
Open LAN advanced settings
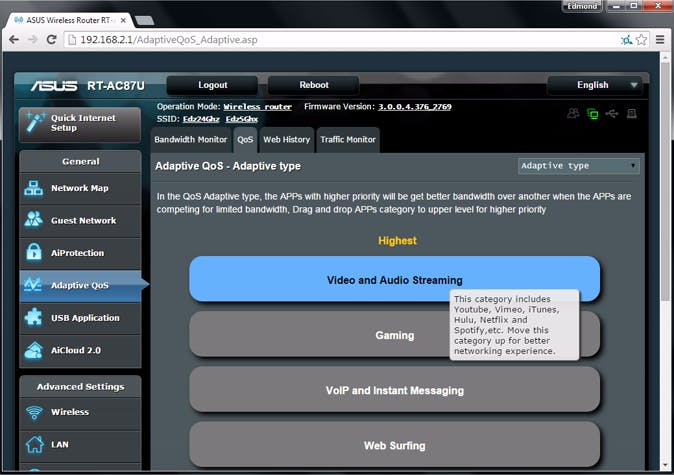[80, 444]
